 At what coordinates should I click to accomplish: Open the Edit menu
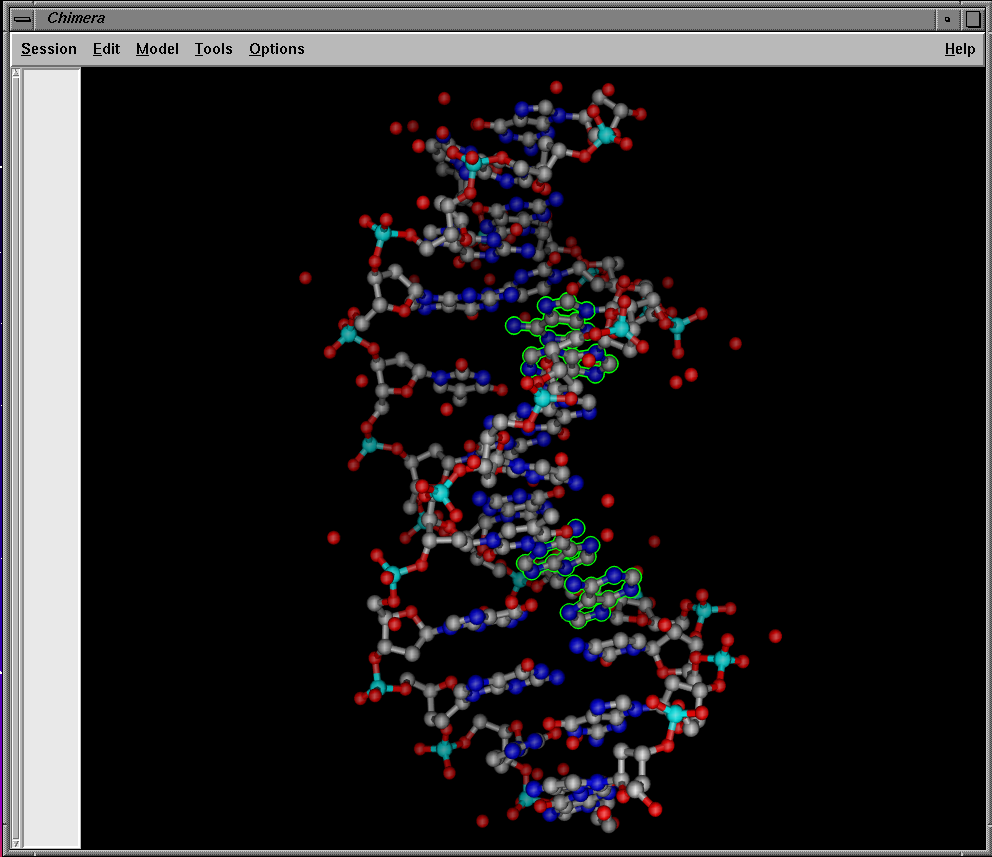[106, 49]
